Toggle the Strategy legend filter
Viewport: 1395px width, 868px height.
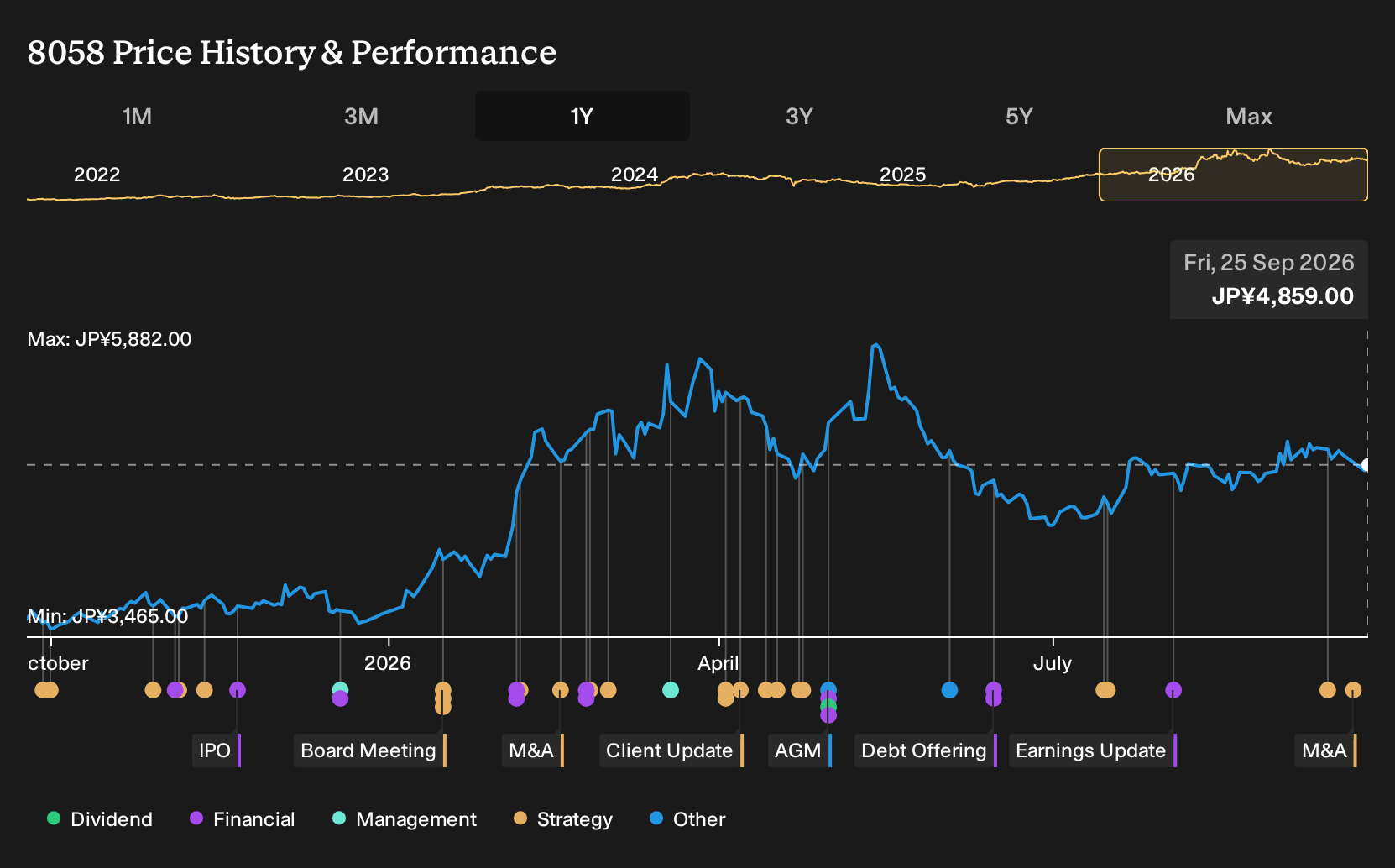(563, 819)
